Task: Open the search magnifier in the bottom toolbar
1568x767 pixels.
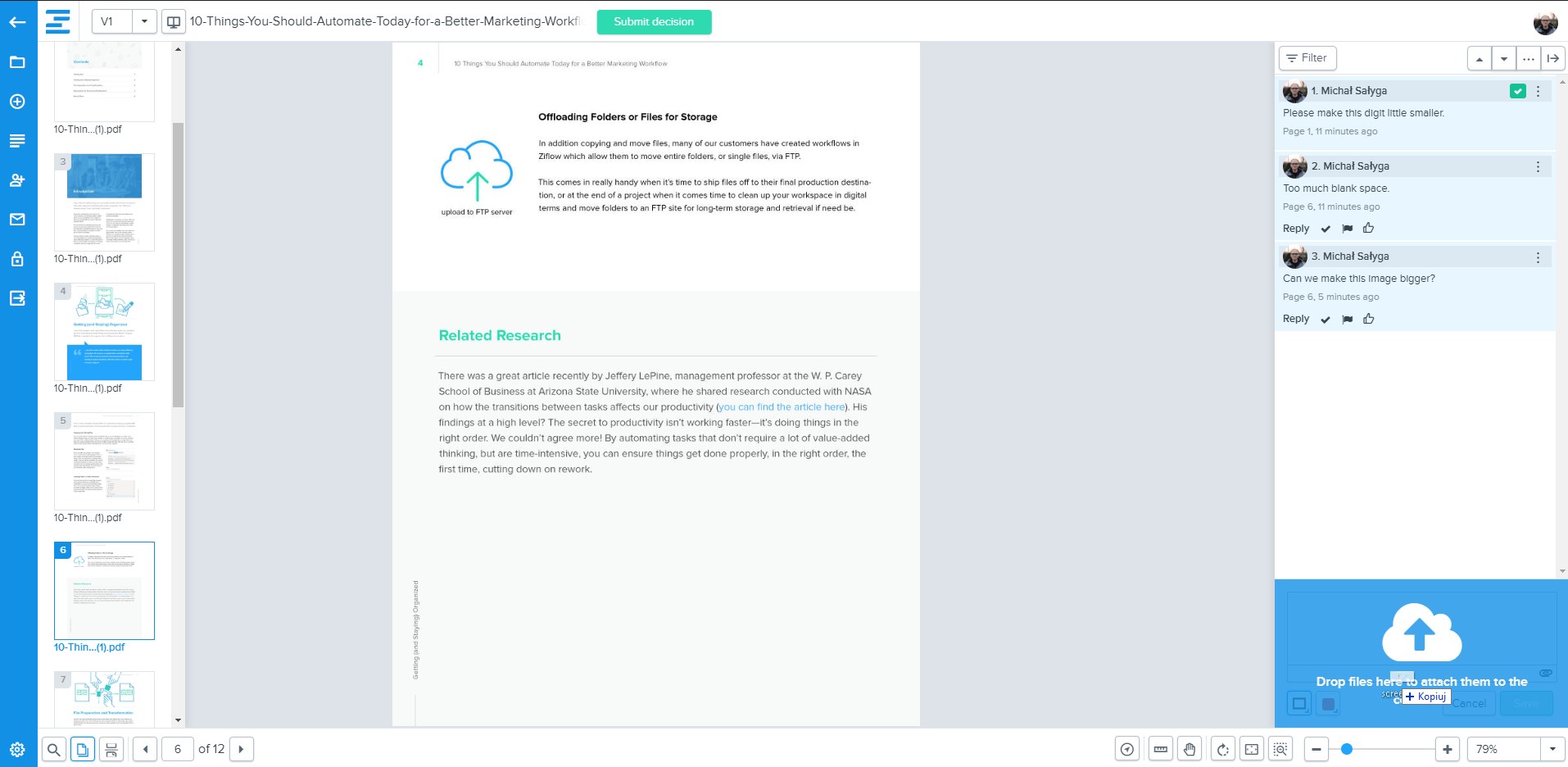Action: tap(53, 749)
